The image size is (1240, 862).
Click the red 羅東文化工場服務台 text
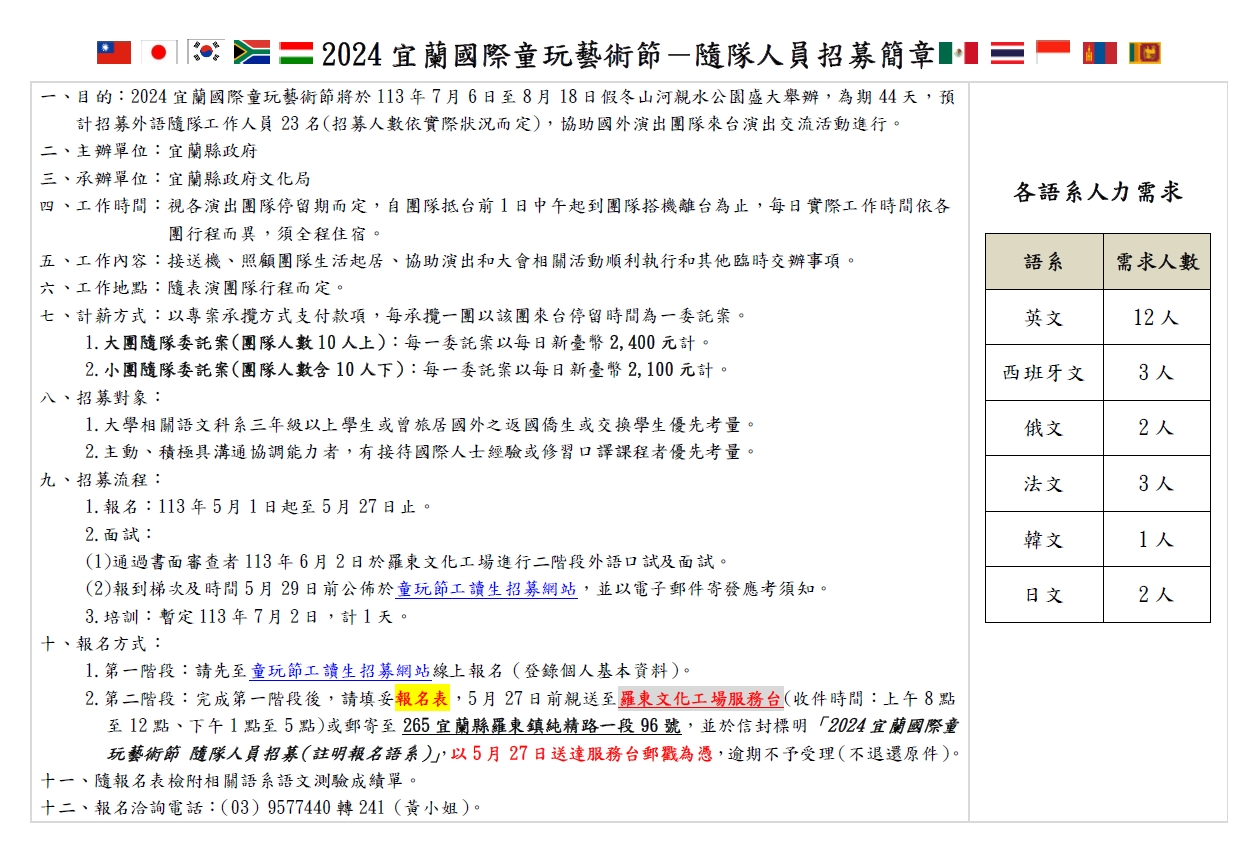[700, 698]
